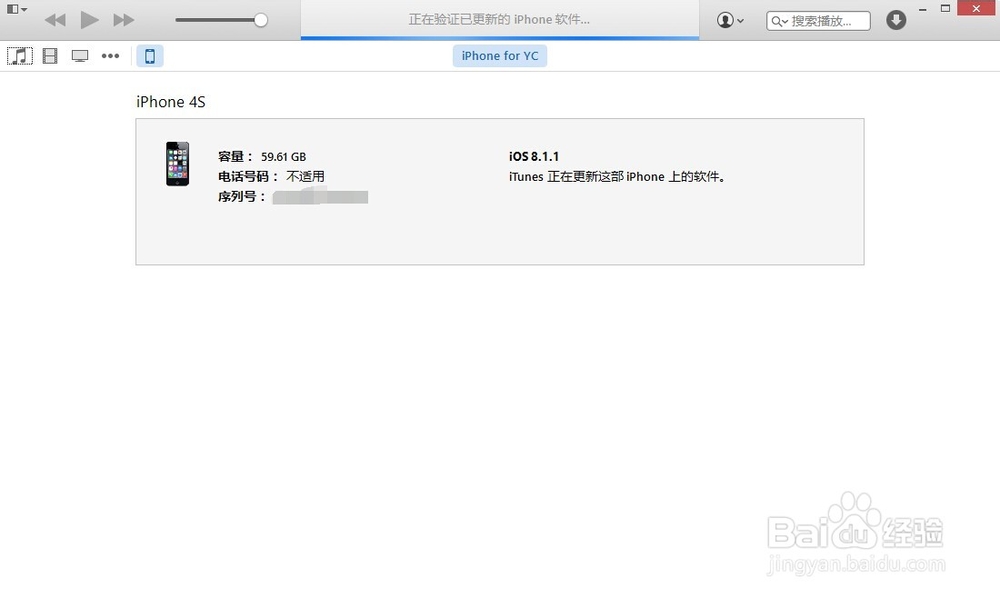
Task: Click the Play button
Action: click(x=89, y=20)
